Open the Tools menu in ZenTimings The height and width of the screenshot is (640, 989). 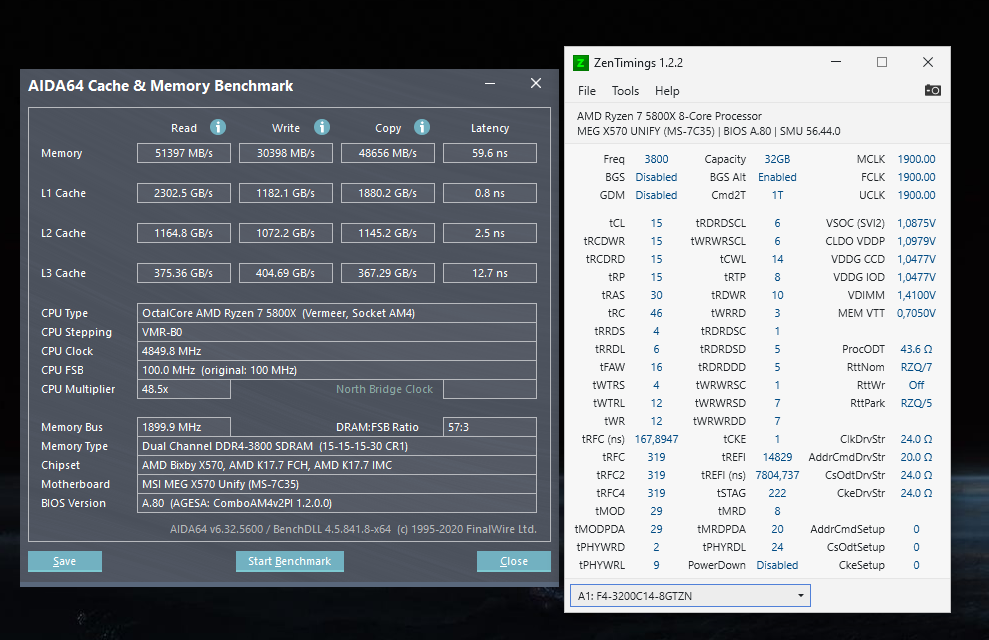point(625,91)
